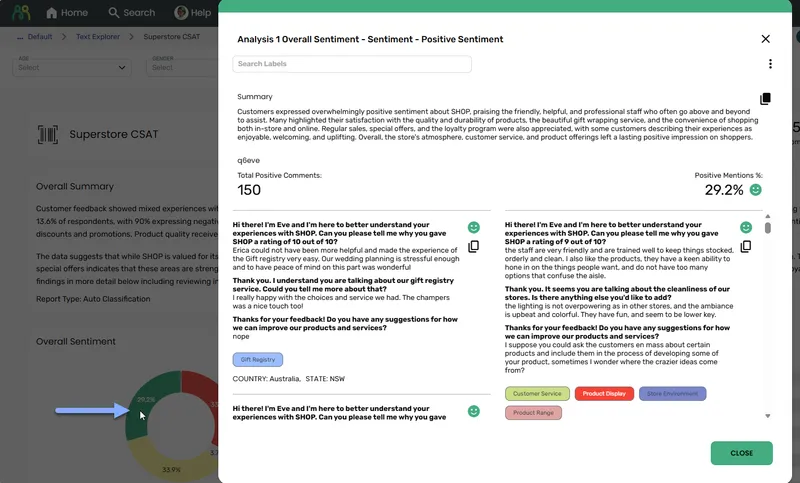Image resolution: width=800 pixels, height=483 pixels.
Task: Click the Overall Sentiment heading
Action: pos(76,342)
